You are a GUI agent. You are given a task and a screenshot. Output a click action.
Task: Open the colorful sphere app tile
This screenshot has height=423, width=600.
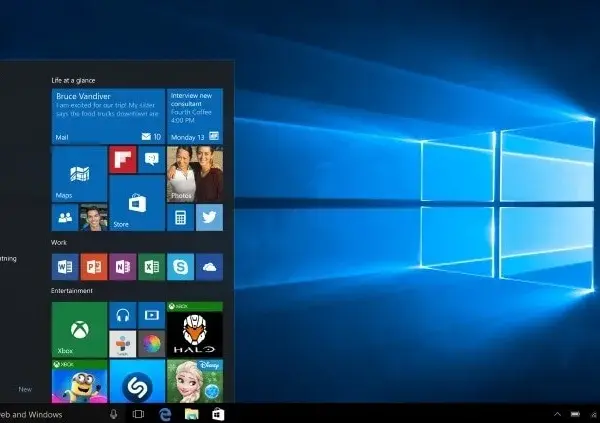(152, 344)
